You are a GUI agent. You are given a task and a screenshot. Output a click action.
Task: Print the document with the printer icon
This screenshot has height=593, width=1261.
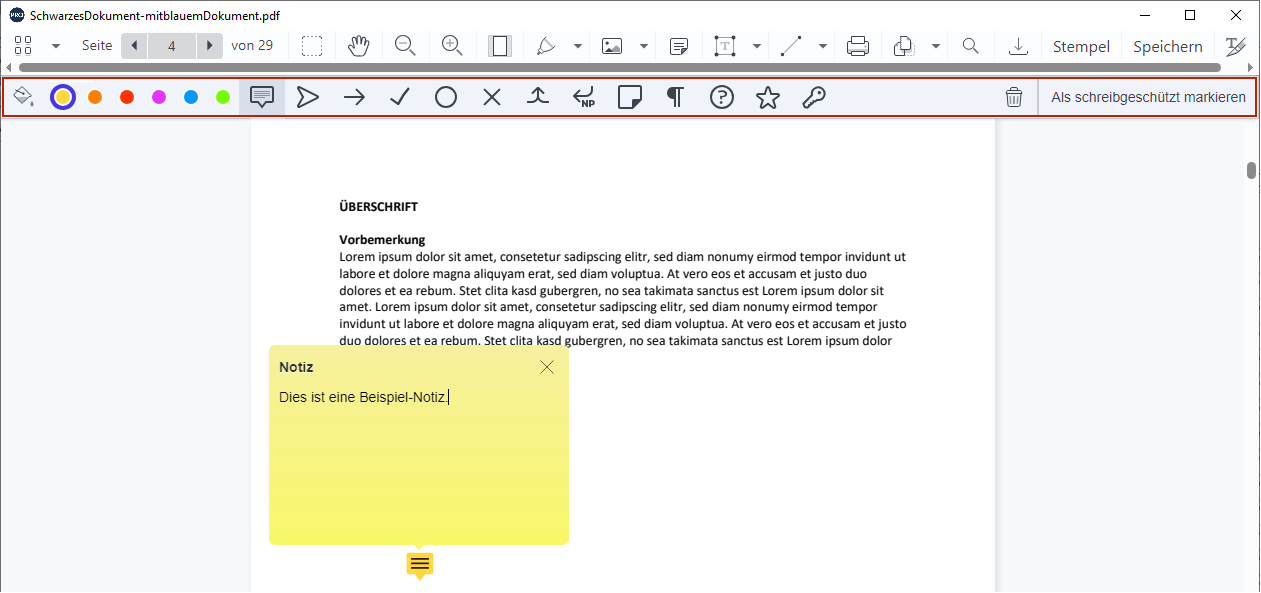[857, 46]
